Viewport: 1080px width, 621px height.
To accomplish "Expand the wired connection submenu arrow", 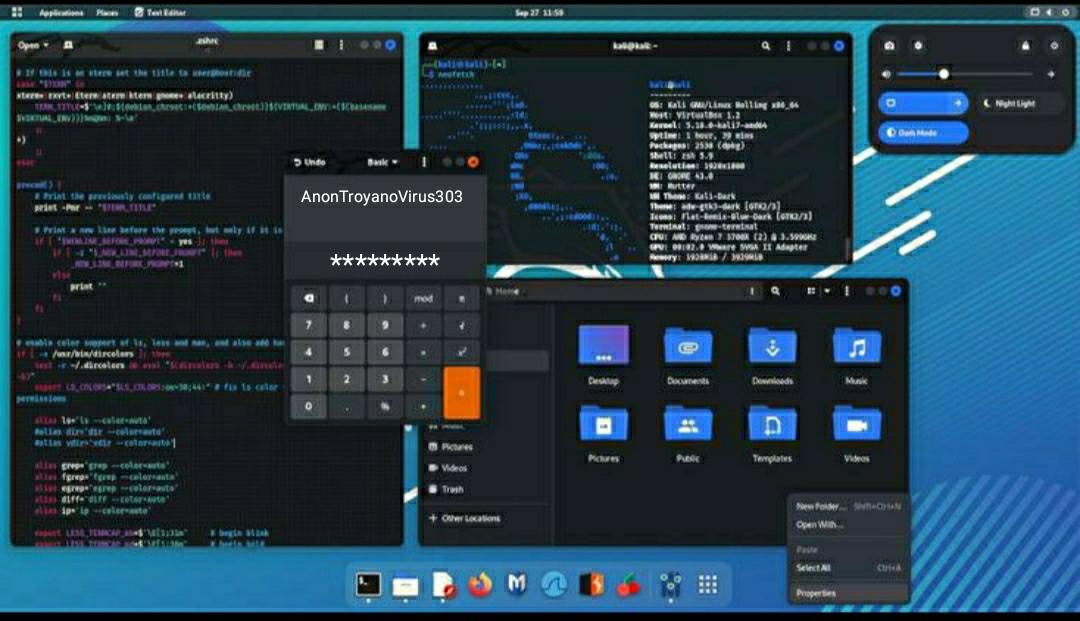I will pos(958,103).
